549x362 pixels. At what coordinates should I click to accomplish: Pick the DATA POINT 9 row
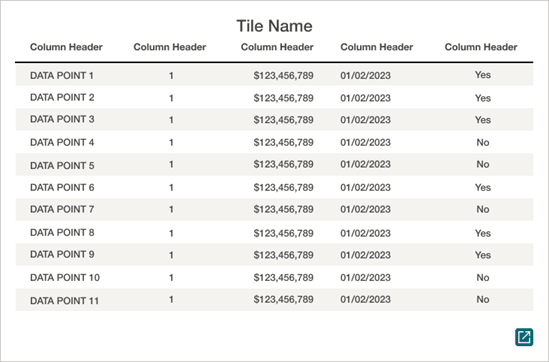click(274, 255)
